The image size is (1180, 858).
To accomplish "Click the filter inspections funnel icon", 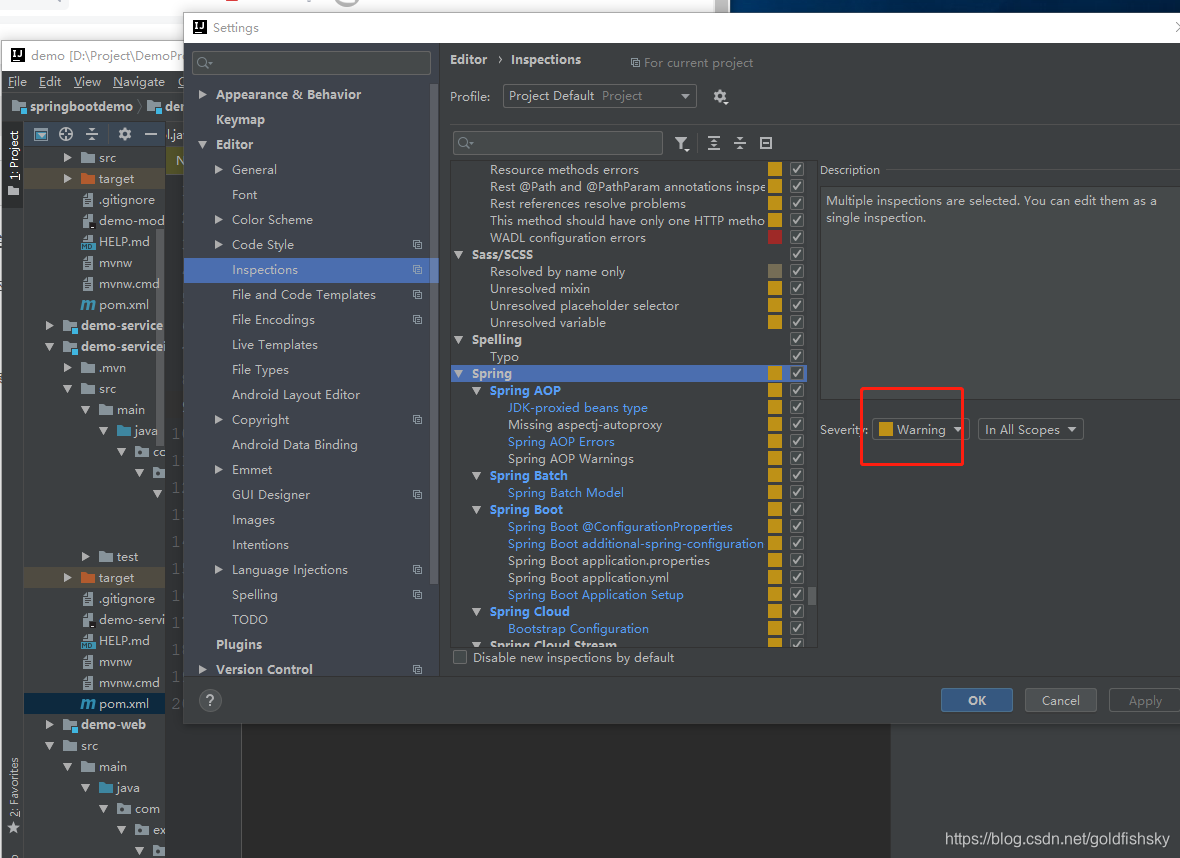I will (682, 143).
